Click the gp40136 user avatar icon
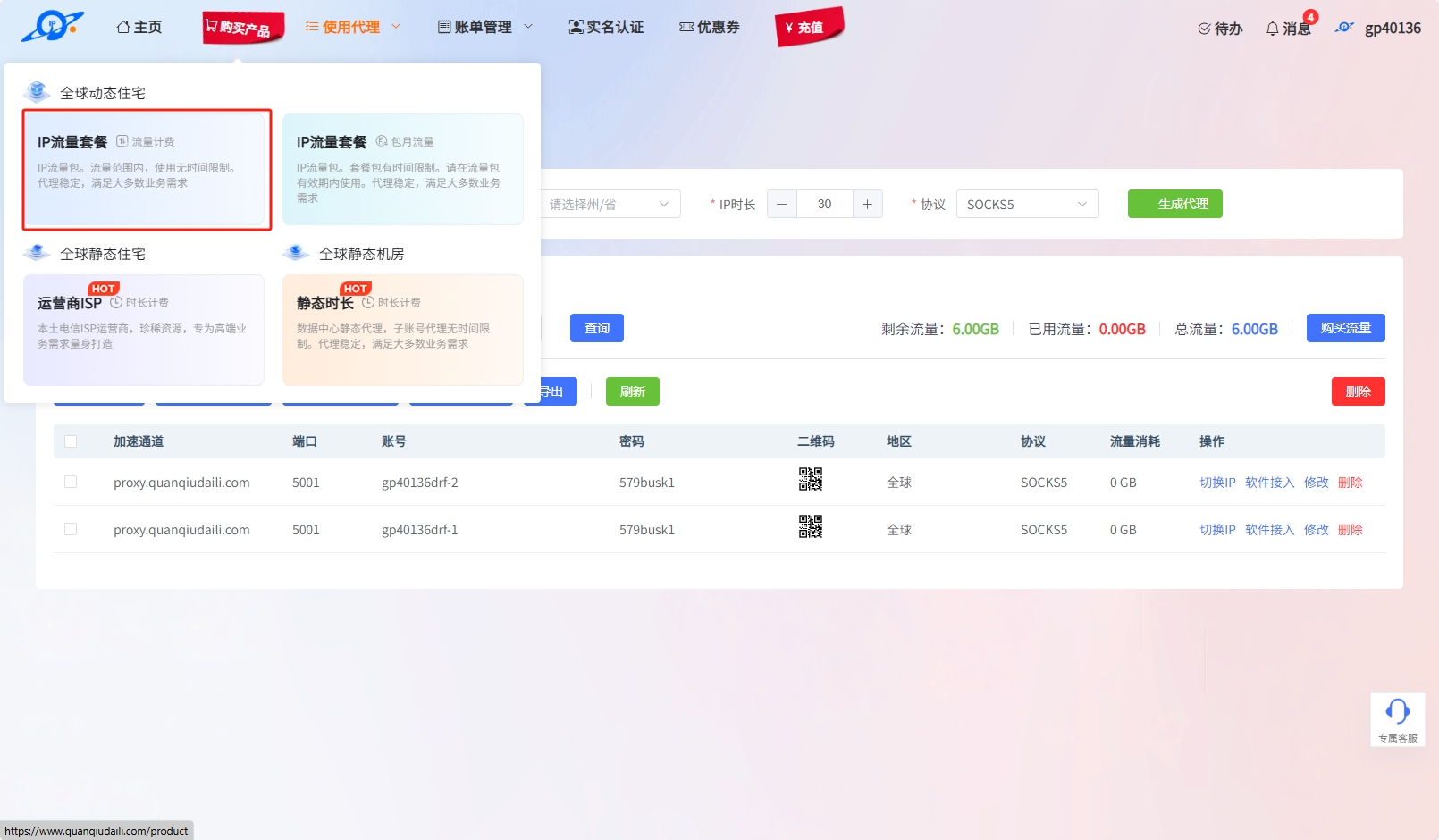The width and height of the screenshot is (1439, 840). [x=1344, y=28]
